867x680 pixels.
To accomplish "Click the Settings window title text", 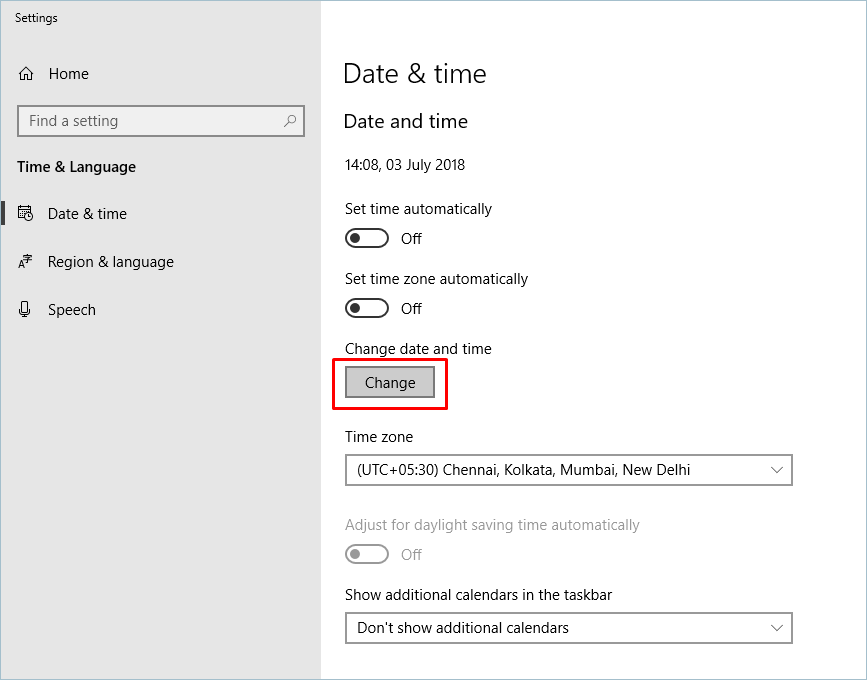I will [36, 18].
